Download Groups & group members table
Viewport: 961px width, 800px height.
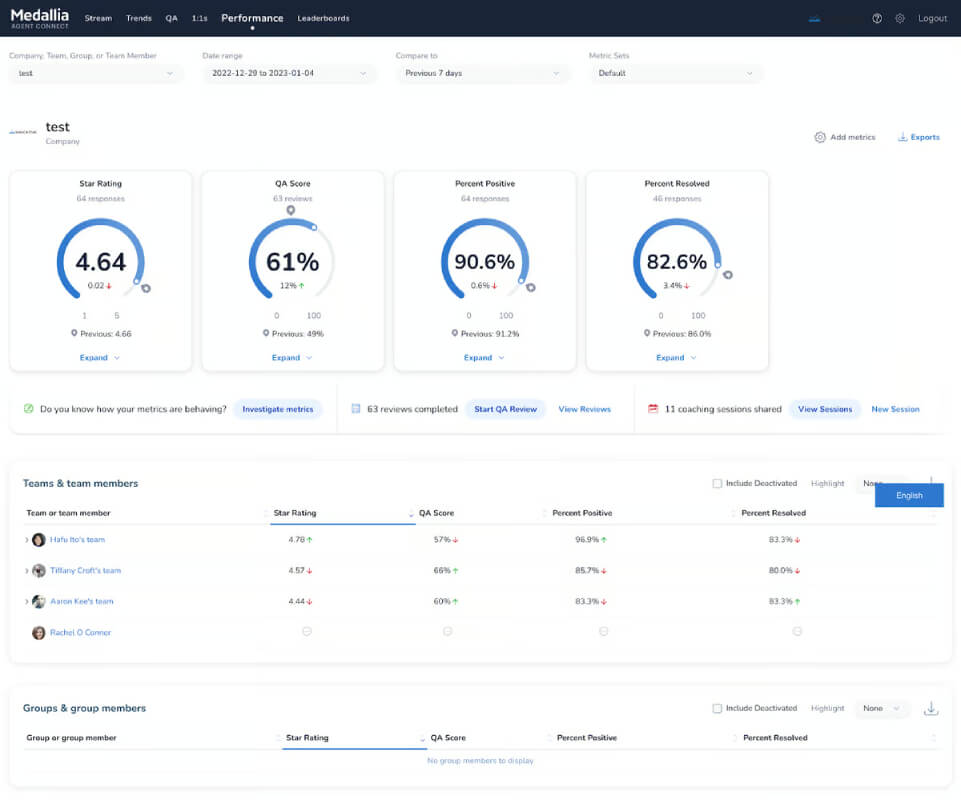point(931,709)
